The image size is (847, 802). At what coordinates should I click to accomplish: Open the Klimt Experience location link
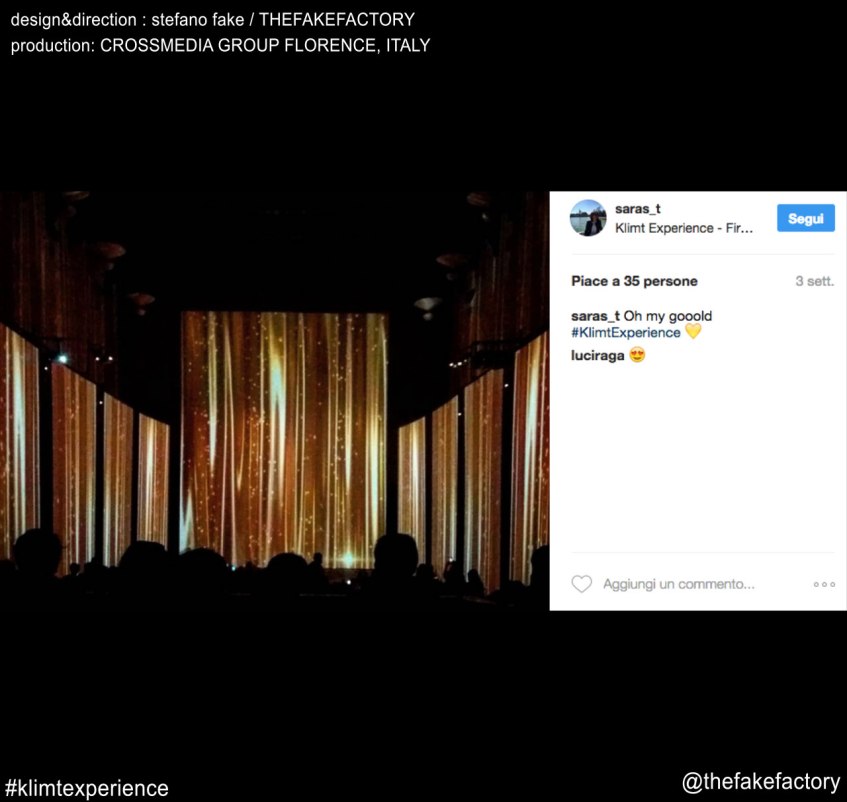pos(683,228)
